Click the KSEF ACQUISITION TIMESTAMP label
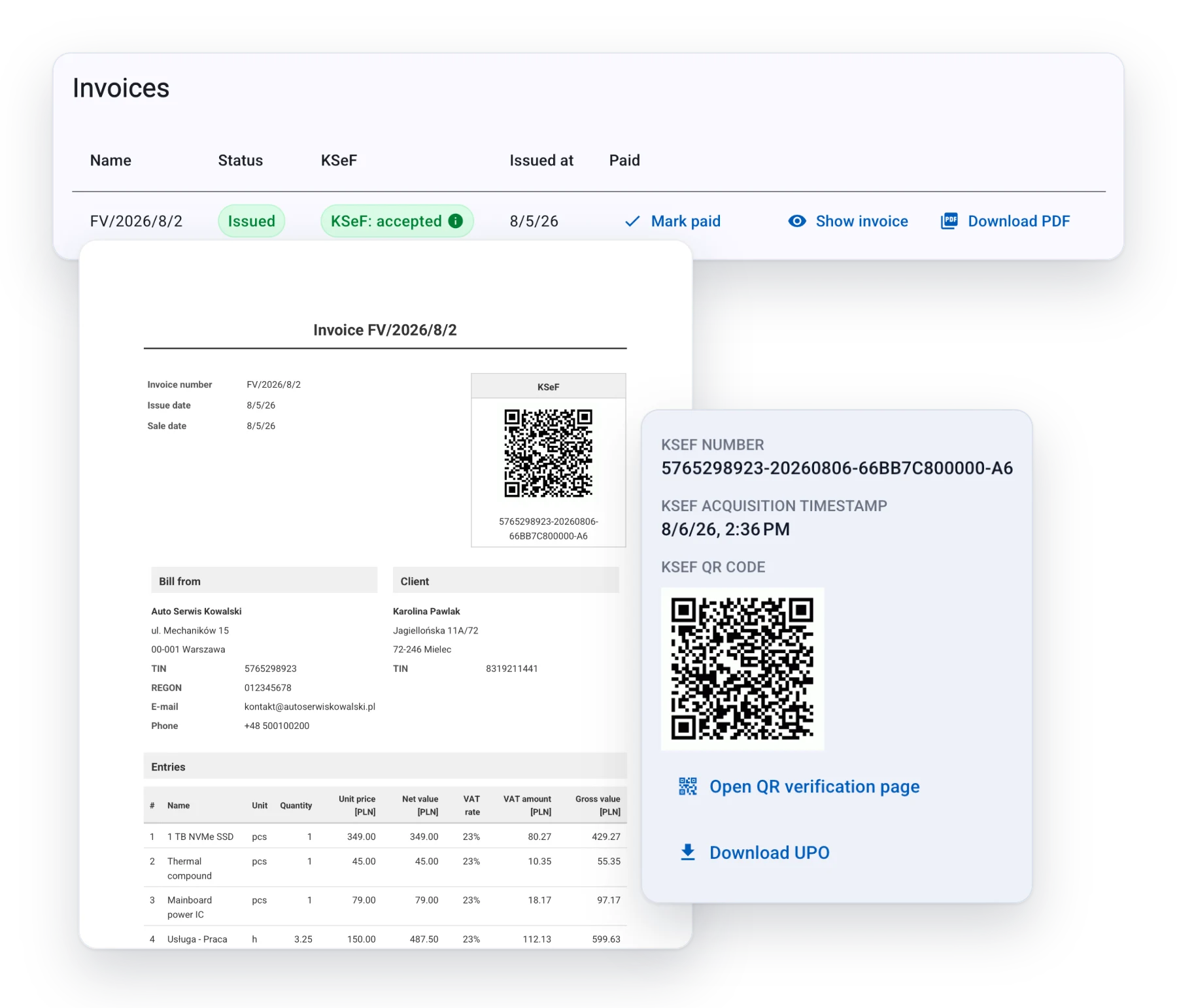The width and height of the screenshot is (1177, 1008). [x=774, y=506]
